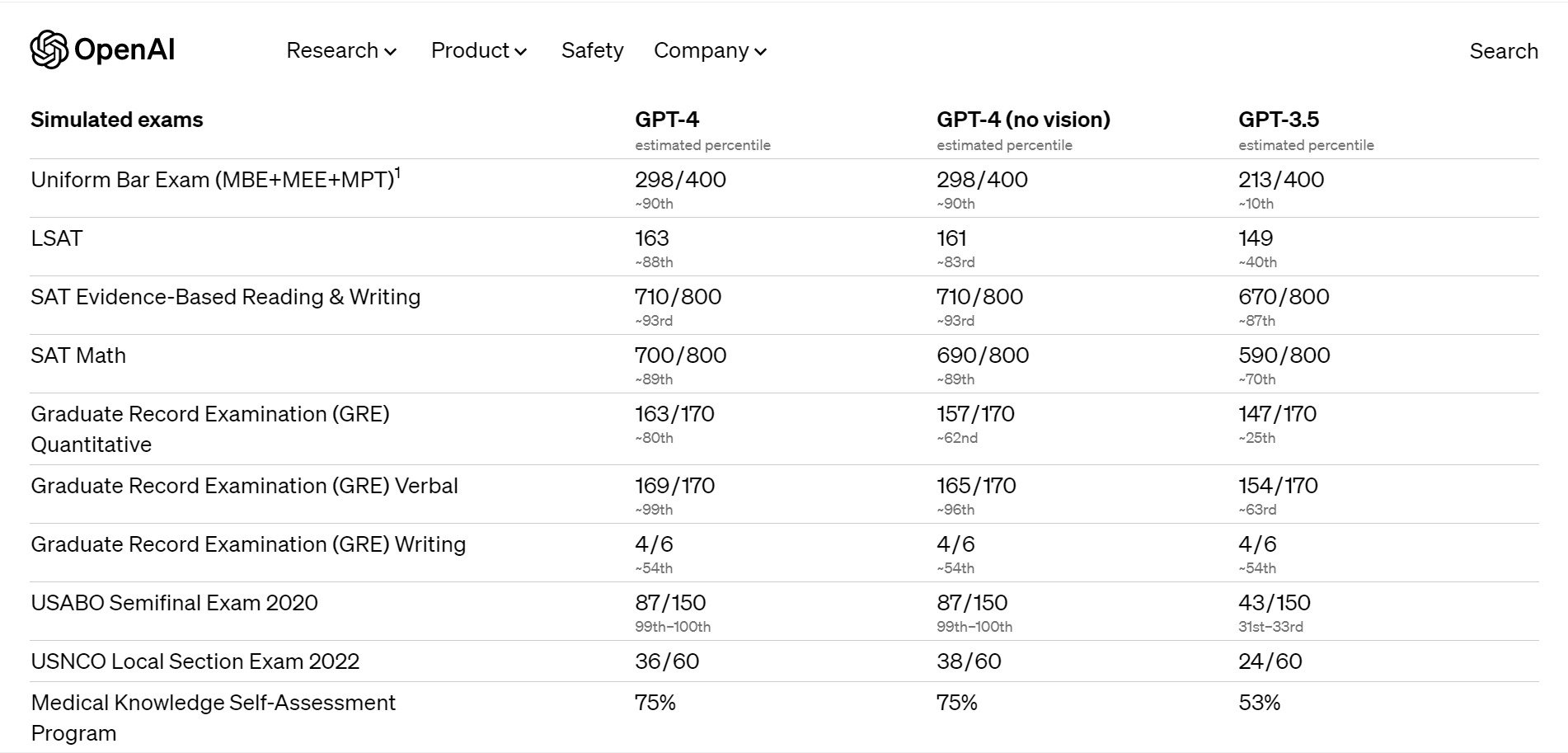Expand the Company dropdown arrow
This screenshot has width=1568, height=753.
click(x=761, y=52)
